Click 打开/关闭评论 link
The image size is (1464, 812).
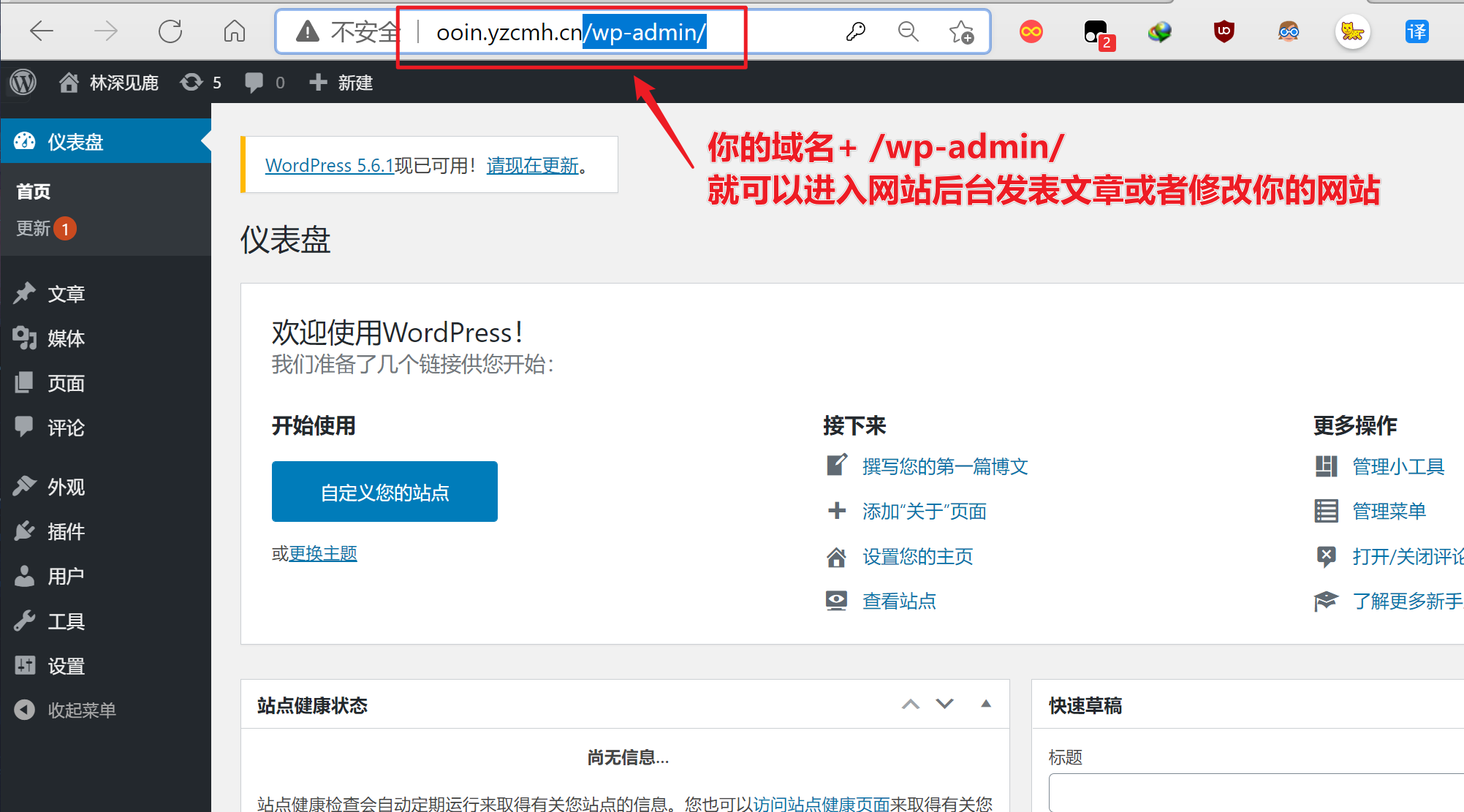point(1408,556)
